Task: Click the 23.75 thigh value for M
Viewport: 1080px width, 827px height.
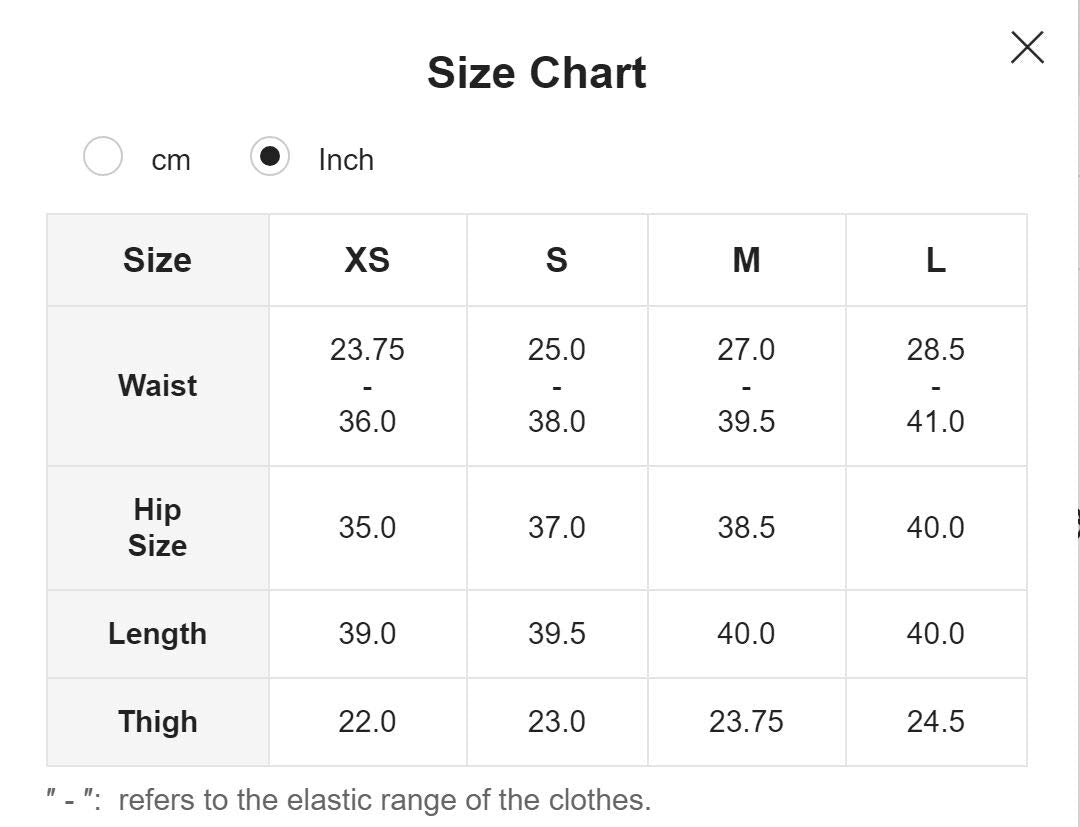Action: 746,722
